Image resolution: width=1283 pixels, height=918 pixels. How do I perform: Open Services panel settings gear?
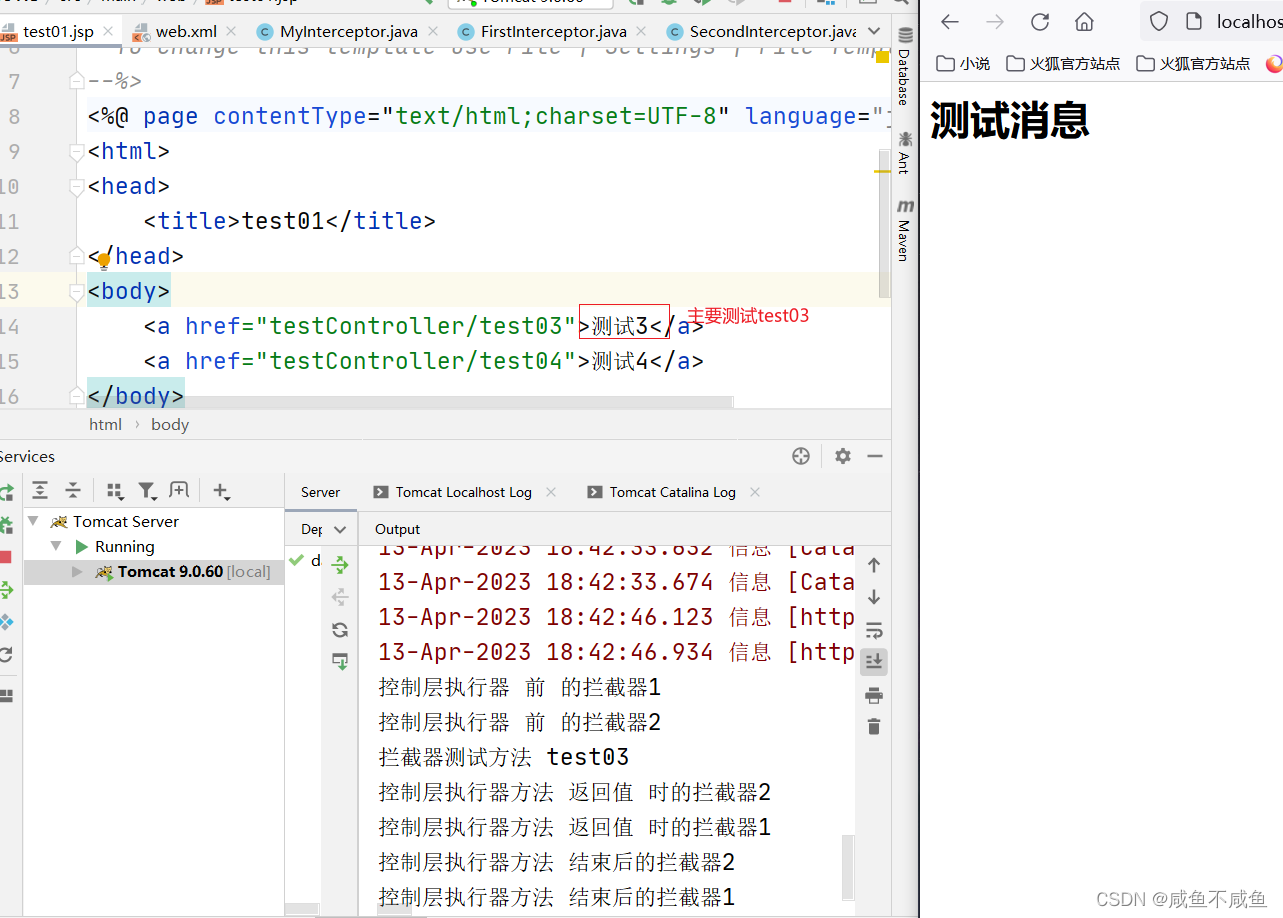[843, 456]
